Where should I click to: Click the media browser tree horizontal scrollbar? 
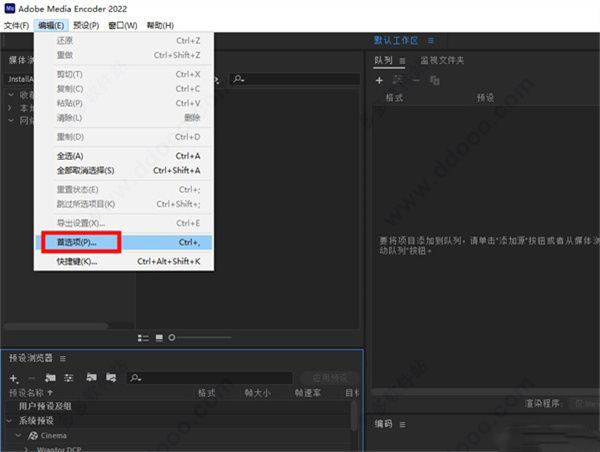tap(56, 326)
